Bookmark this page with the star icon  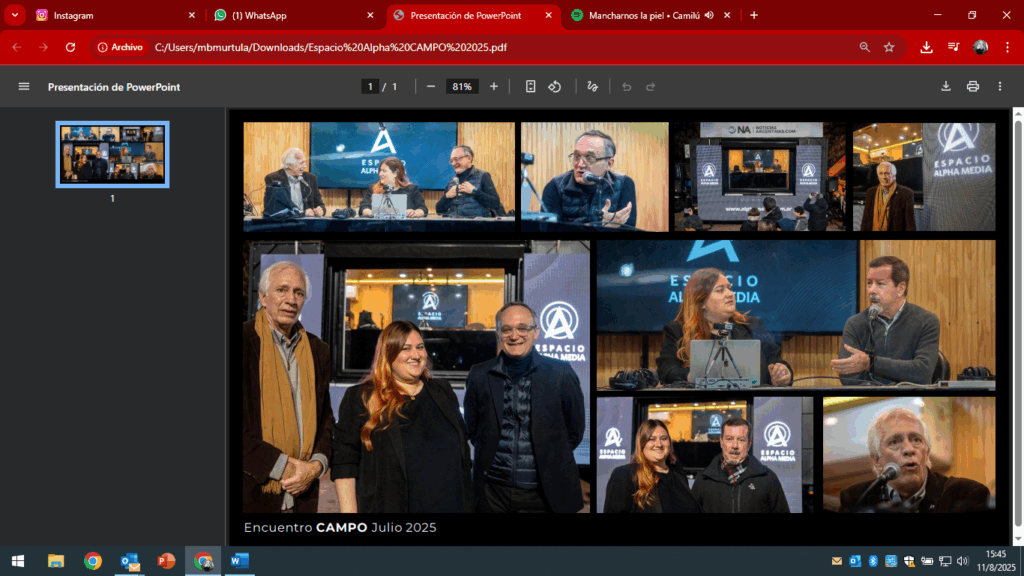coord(889,47)
